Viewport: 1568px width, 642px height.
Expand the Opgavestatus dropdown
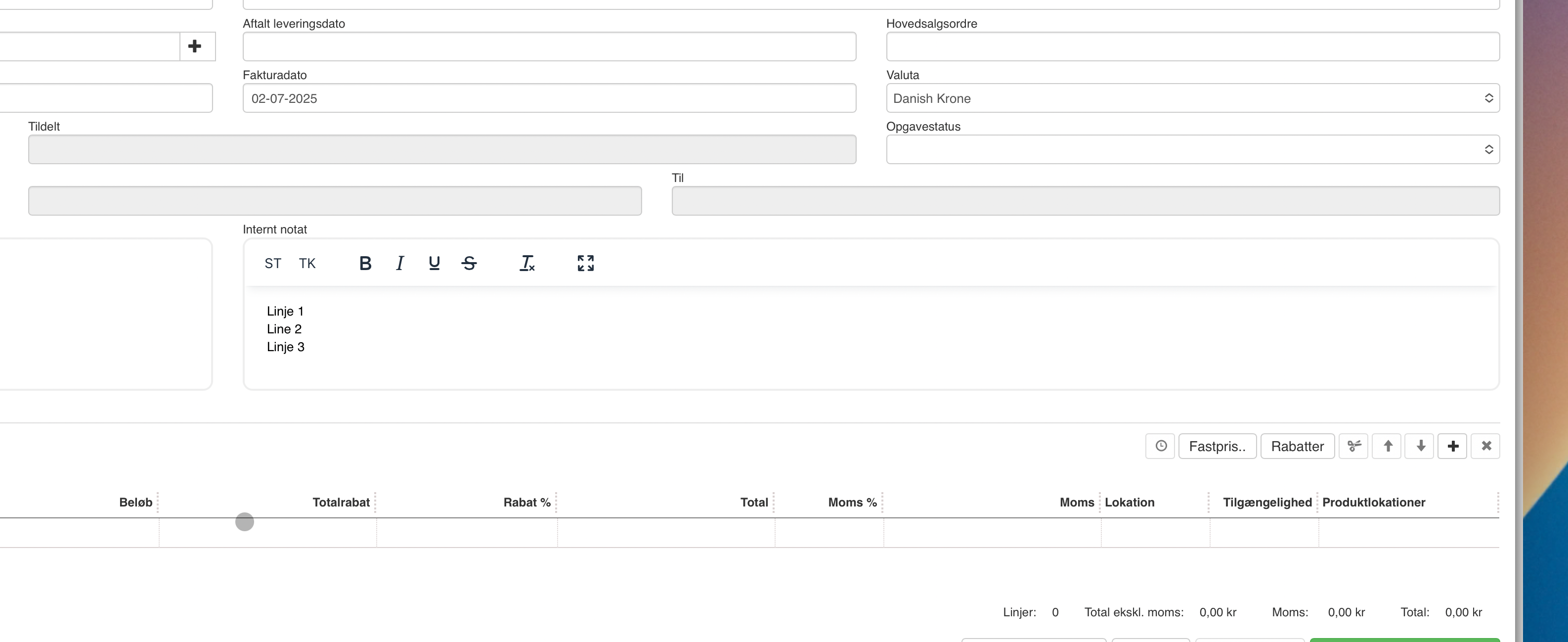pyautogui.click(x=1192, y=149)
